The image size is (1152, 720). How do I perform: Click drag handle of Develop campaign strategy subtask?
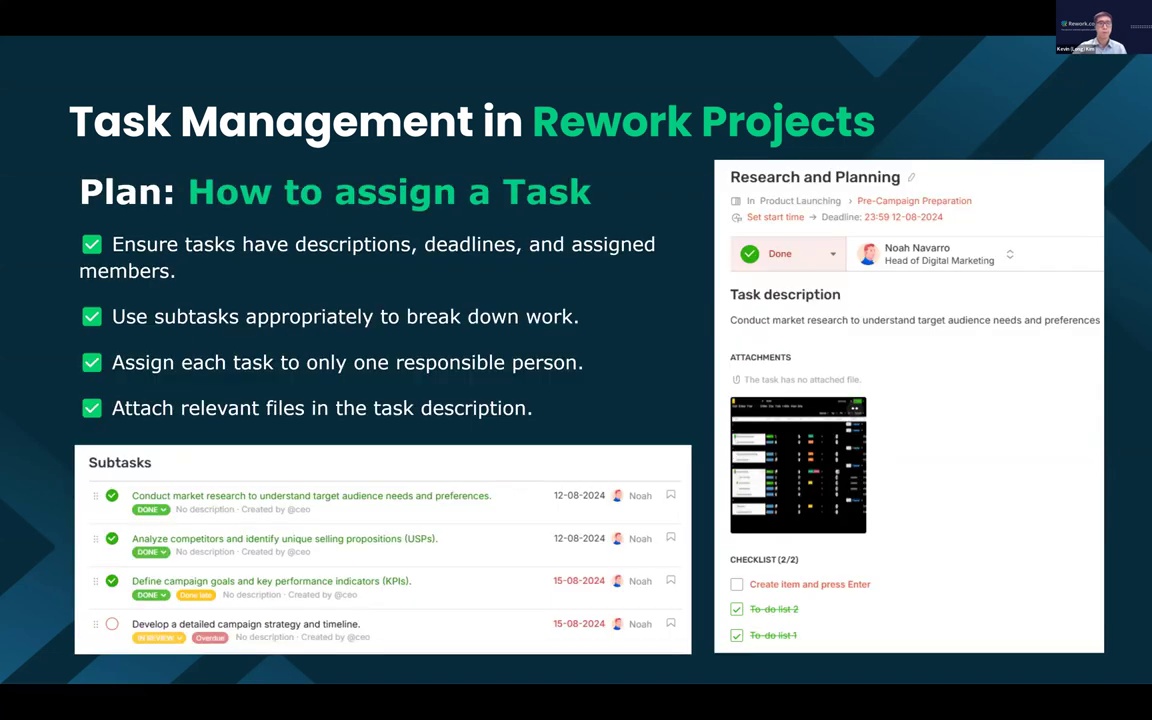coord(96,624)
